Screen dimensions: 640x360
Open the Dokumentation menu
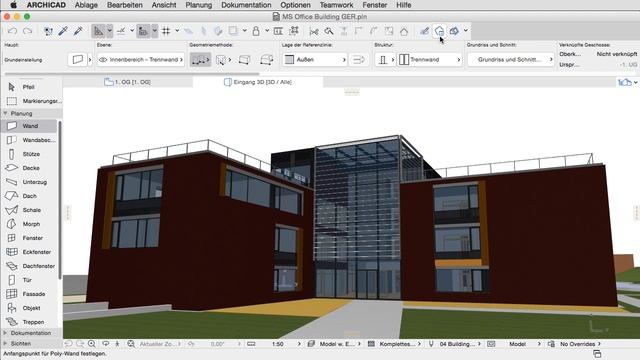click(x=246, y=5)
